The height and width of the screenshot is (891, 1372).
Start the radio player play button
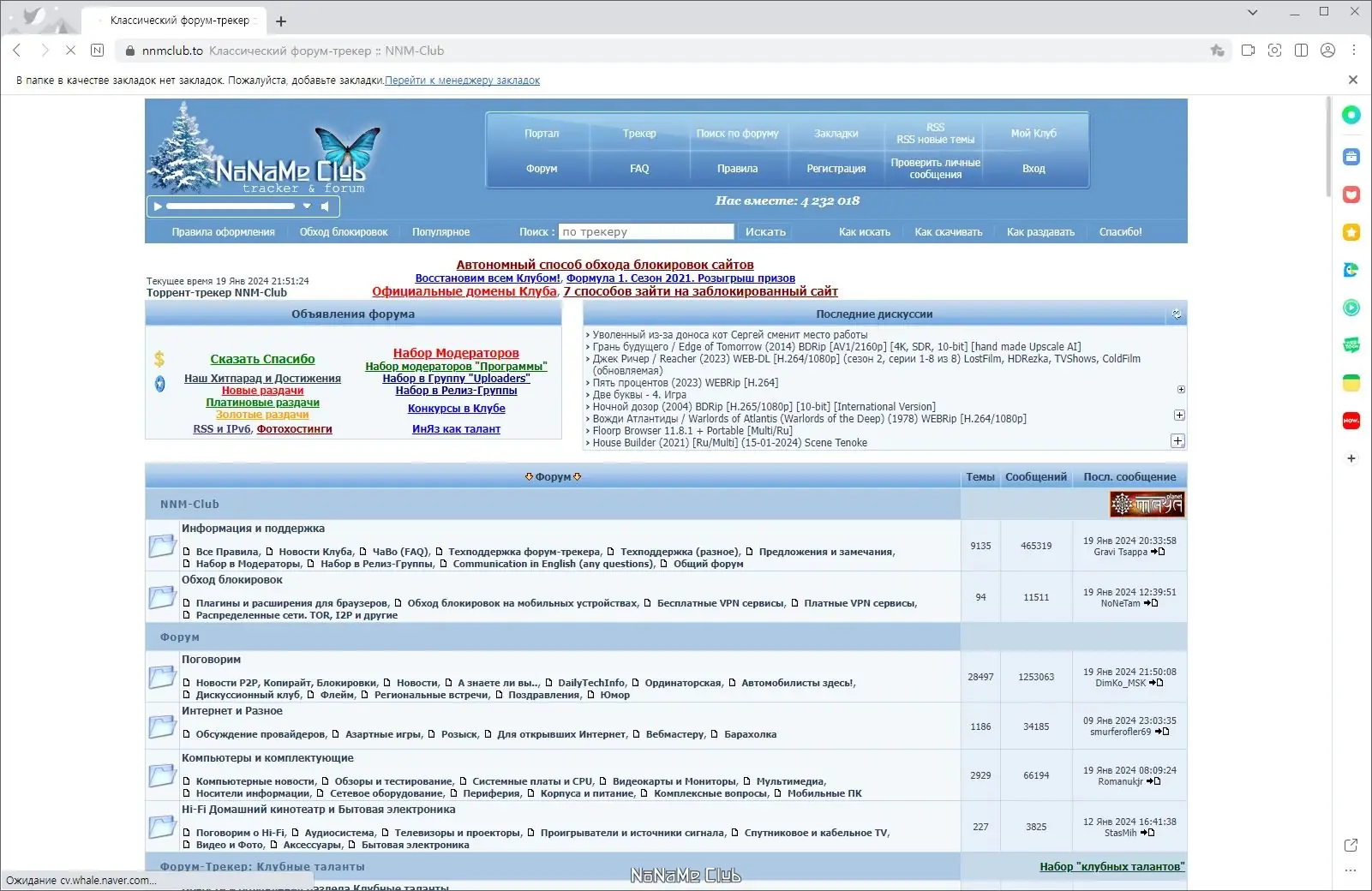pyautogui.click(x=157, y=206)
